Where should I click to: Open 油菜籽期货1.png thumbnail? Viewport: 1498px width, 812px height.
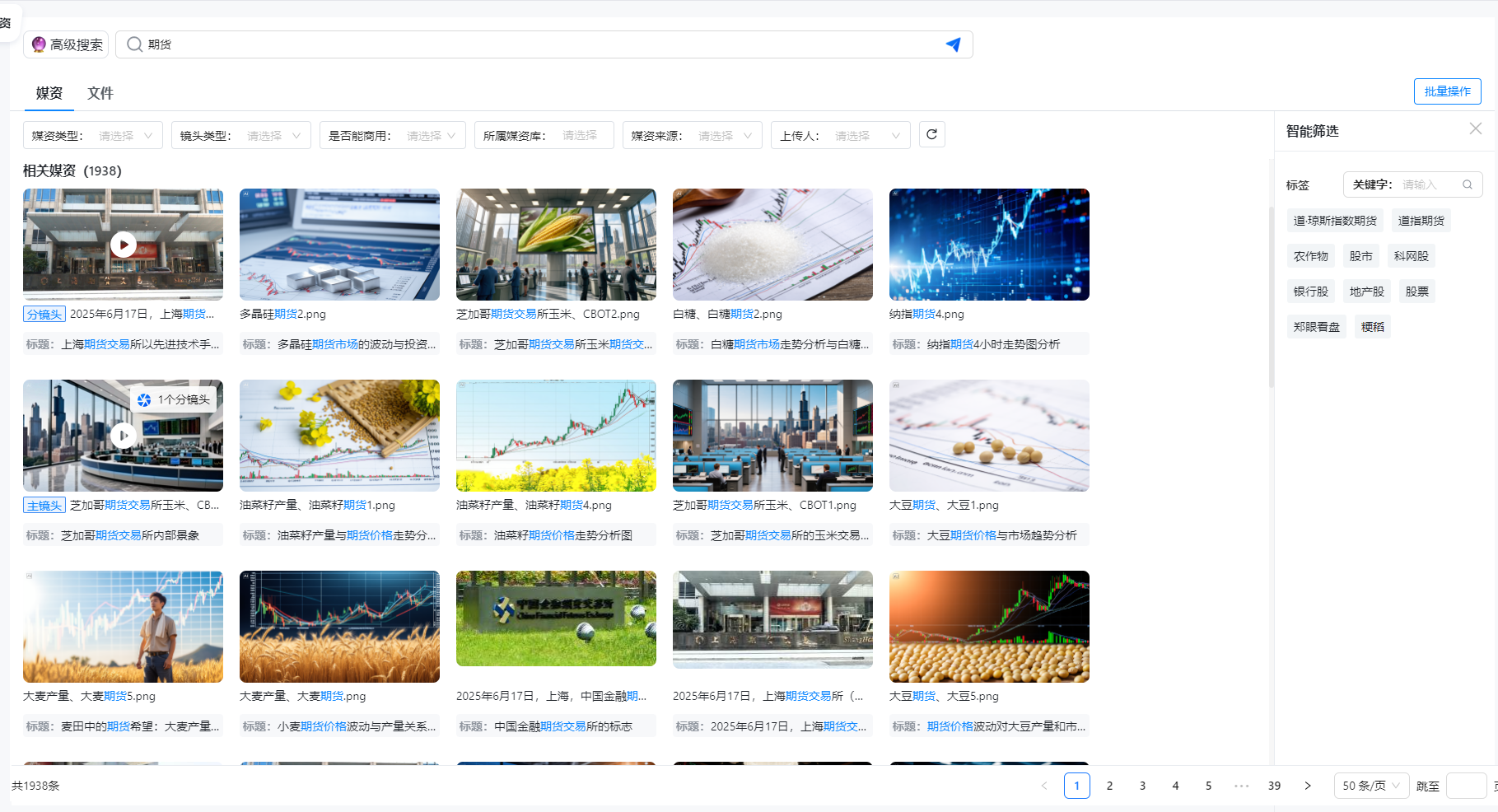point(339,436)
